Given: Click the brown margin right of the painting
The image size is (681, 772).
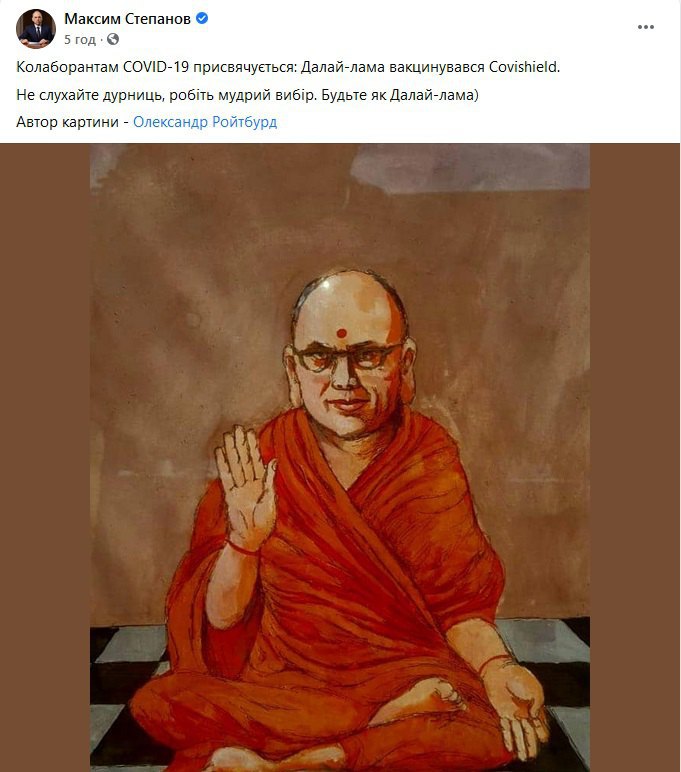Looking at the screenshot, I should click(635, 457).
